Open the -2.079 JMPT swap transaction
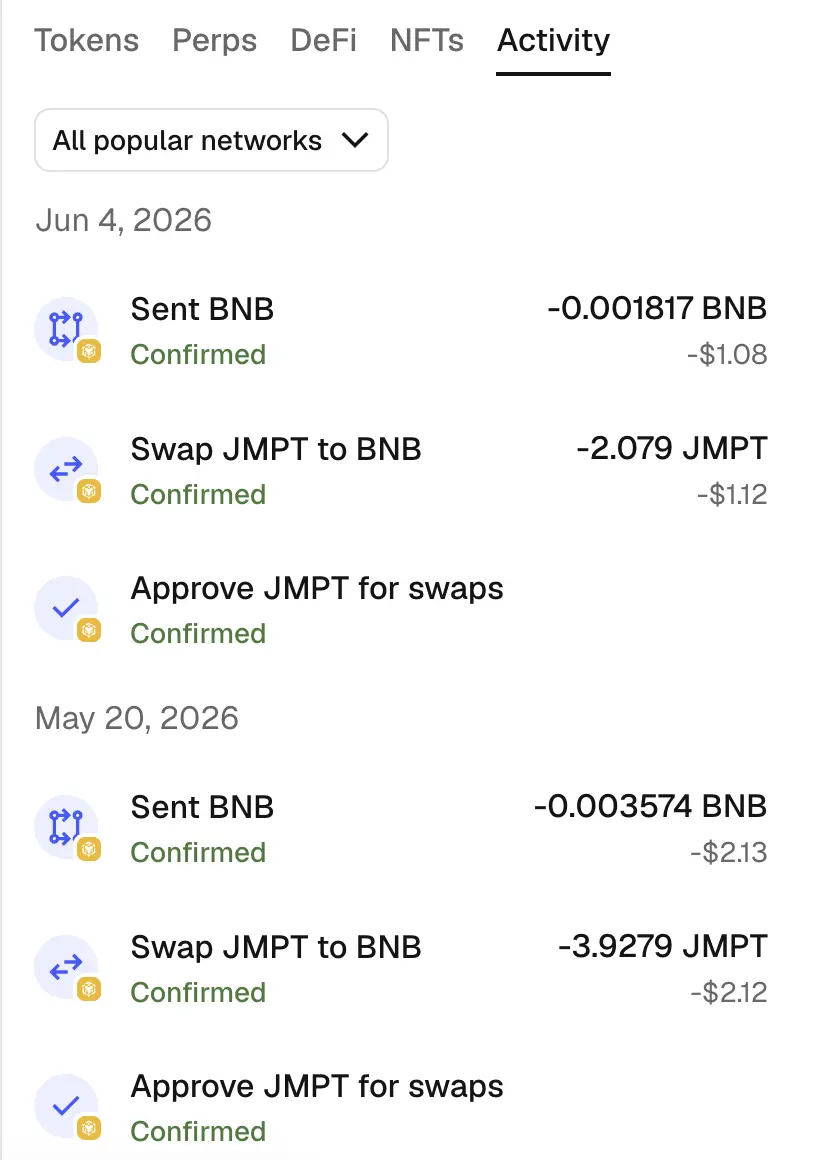The width and height of the screenshot is (826, 1160). (401, 471)
